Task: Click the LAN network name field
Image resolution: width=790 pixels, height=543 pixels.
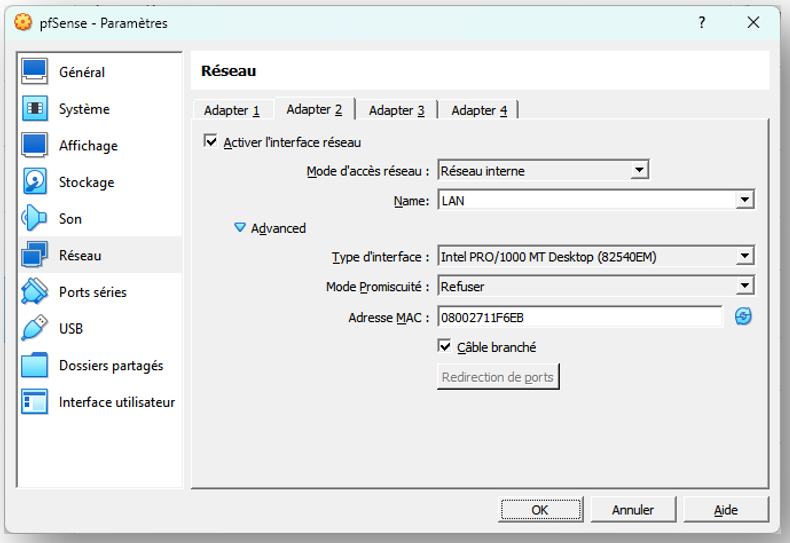Action: click(x=586, y=200)
